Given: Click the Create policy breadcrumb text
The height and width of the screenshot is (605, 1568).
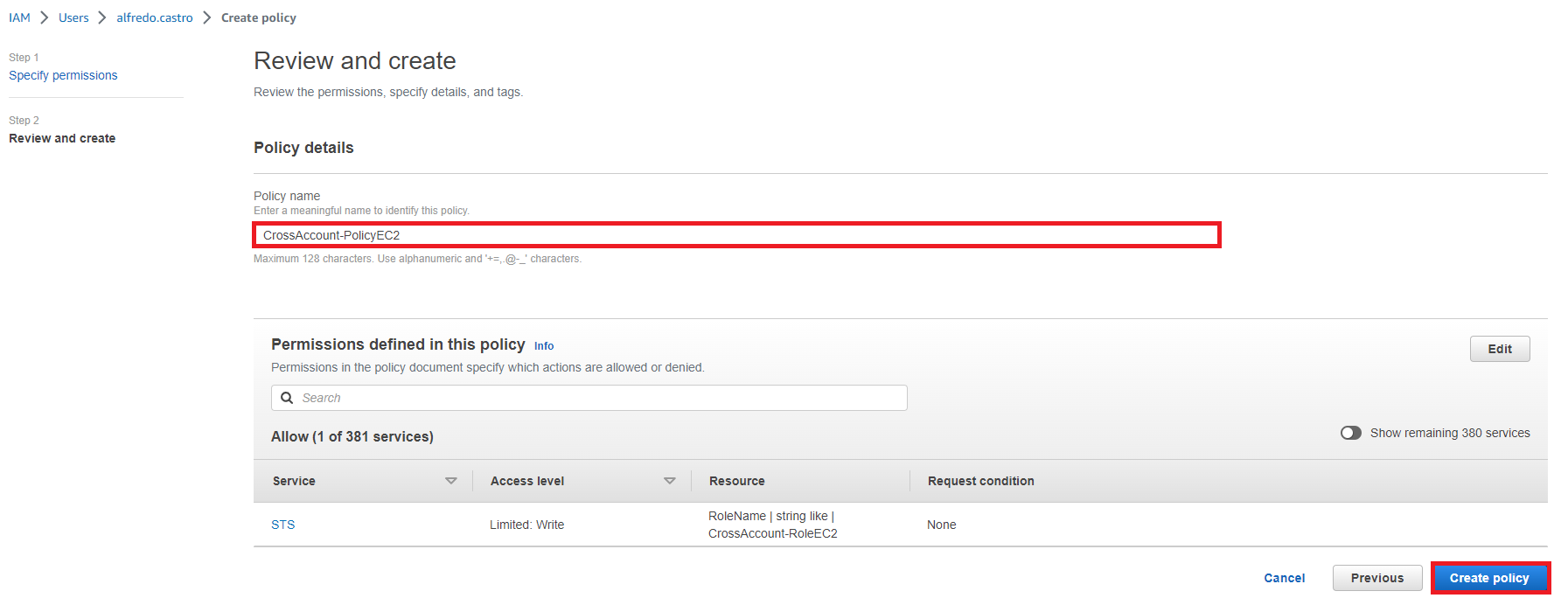Looking at the screenshot, I should click(259, 17).
